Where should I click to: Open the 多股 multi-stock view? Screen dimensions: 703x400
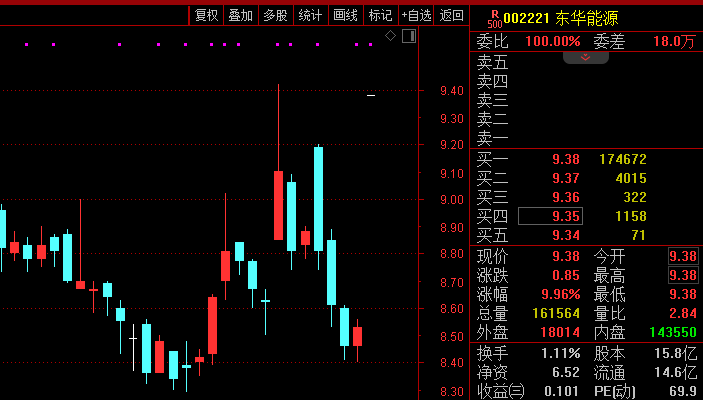click(275, 16)
